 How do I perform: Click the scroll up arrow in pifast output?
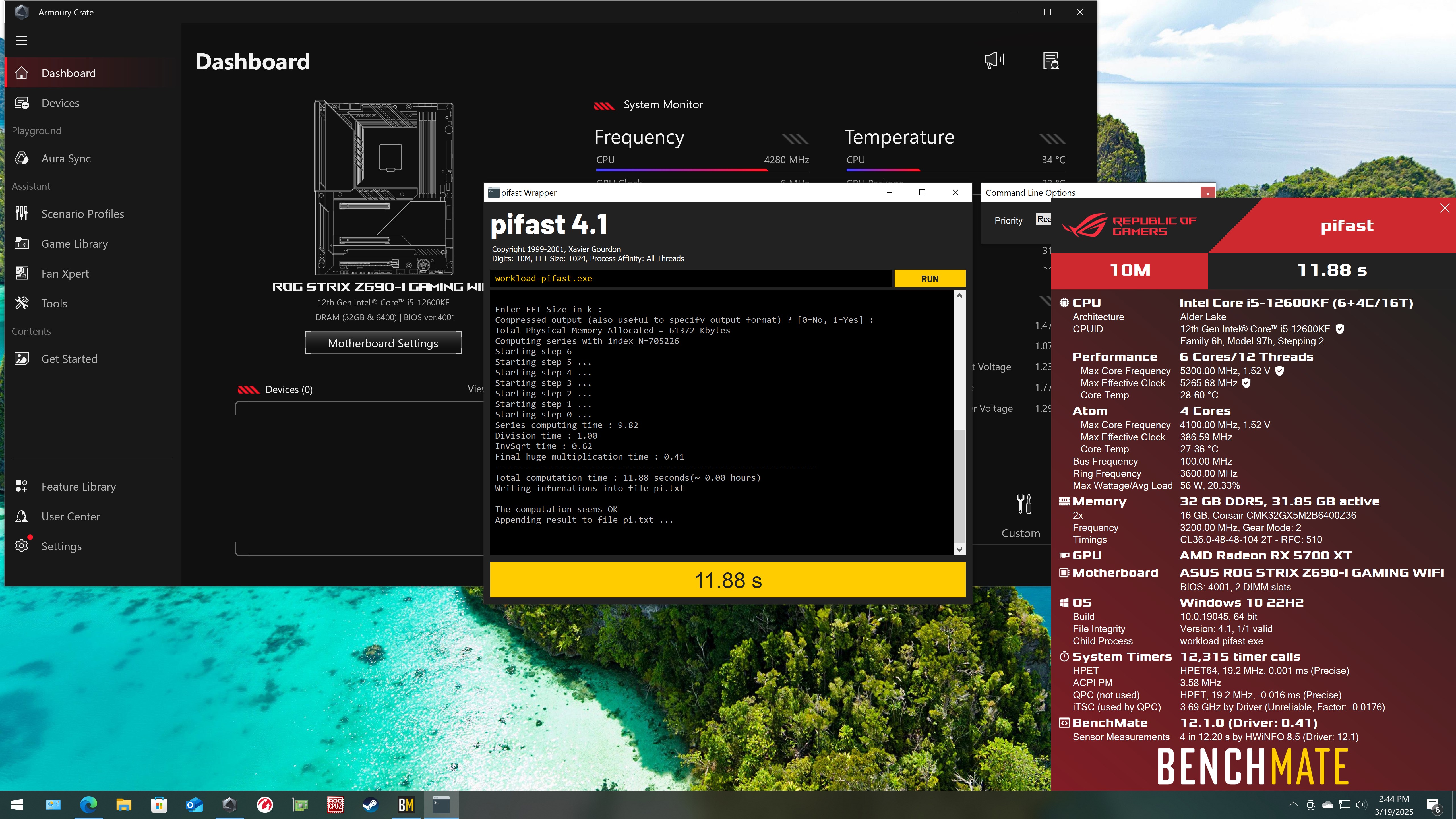click(x=959, y=296)
